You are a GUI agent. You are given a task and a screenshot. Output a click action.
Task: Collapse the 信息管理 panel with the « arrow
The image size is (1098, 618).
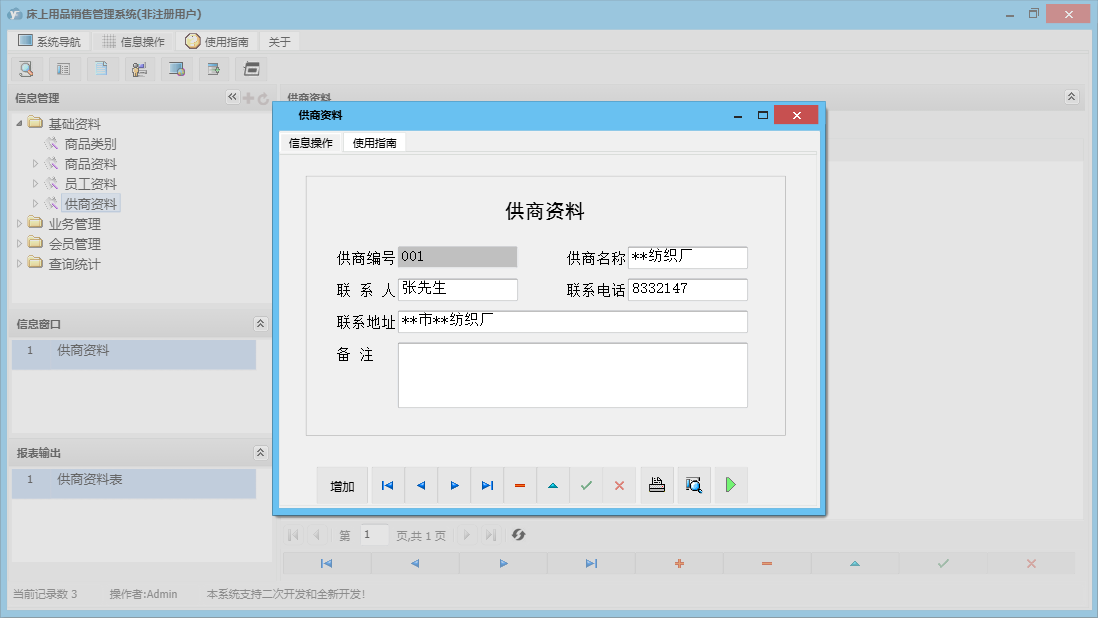pyautogui.click(x=231, y=97)
